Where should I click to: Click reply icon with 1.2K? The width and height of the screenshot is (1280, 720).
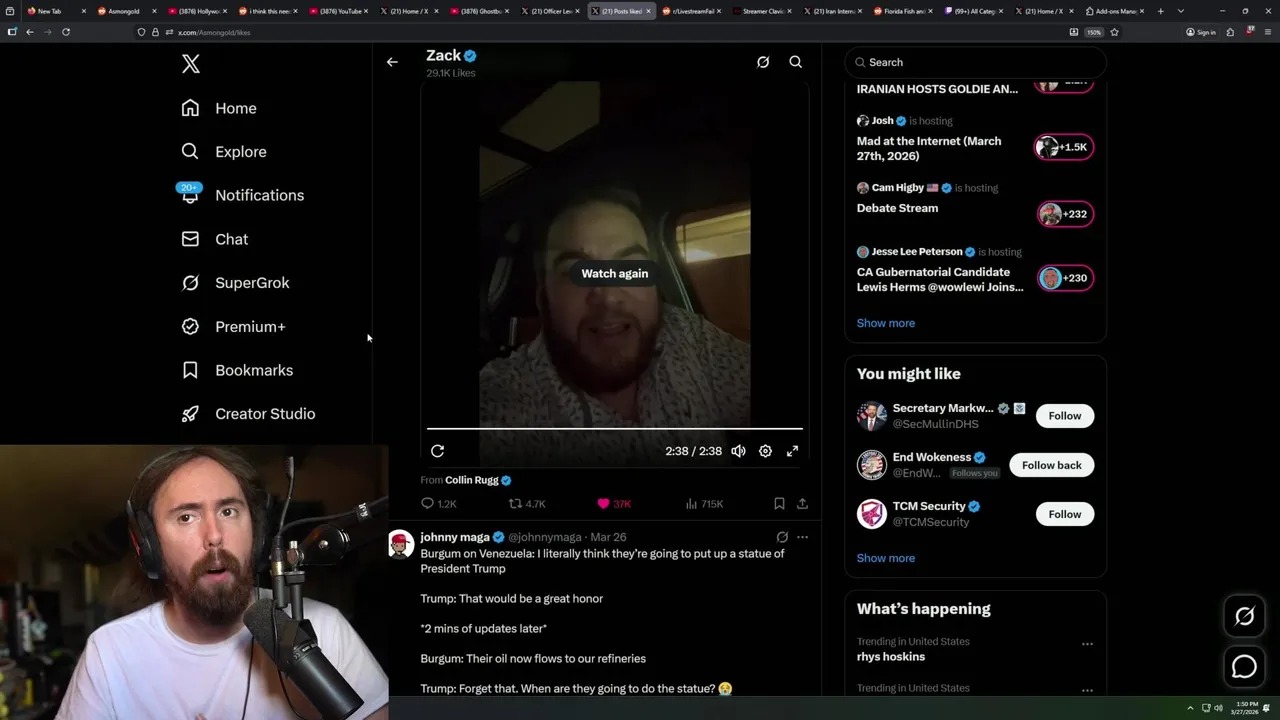pyautogui.click(x=439, y=504)
